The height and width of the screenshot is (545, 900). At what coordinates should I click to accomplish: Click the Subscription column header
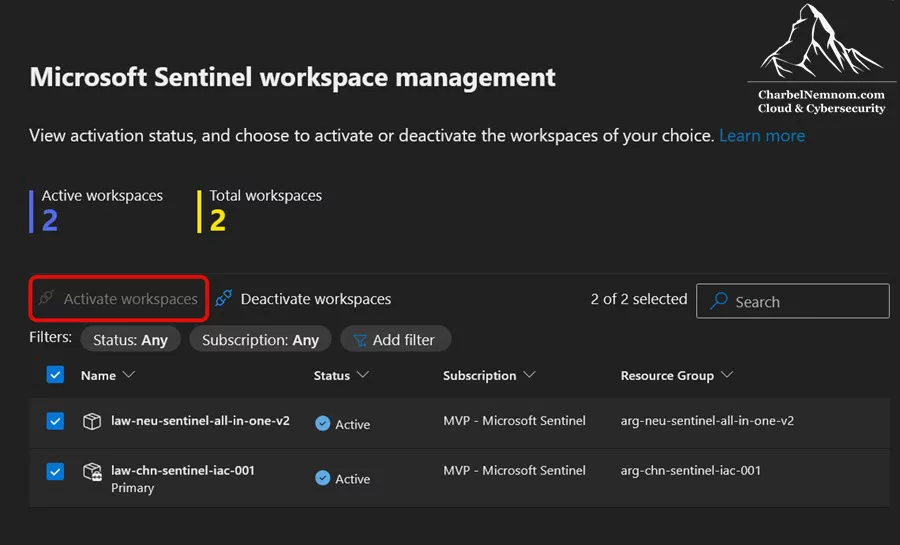(479, 376)
